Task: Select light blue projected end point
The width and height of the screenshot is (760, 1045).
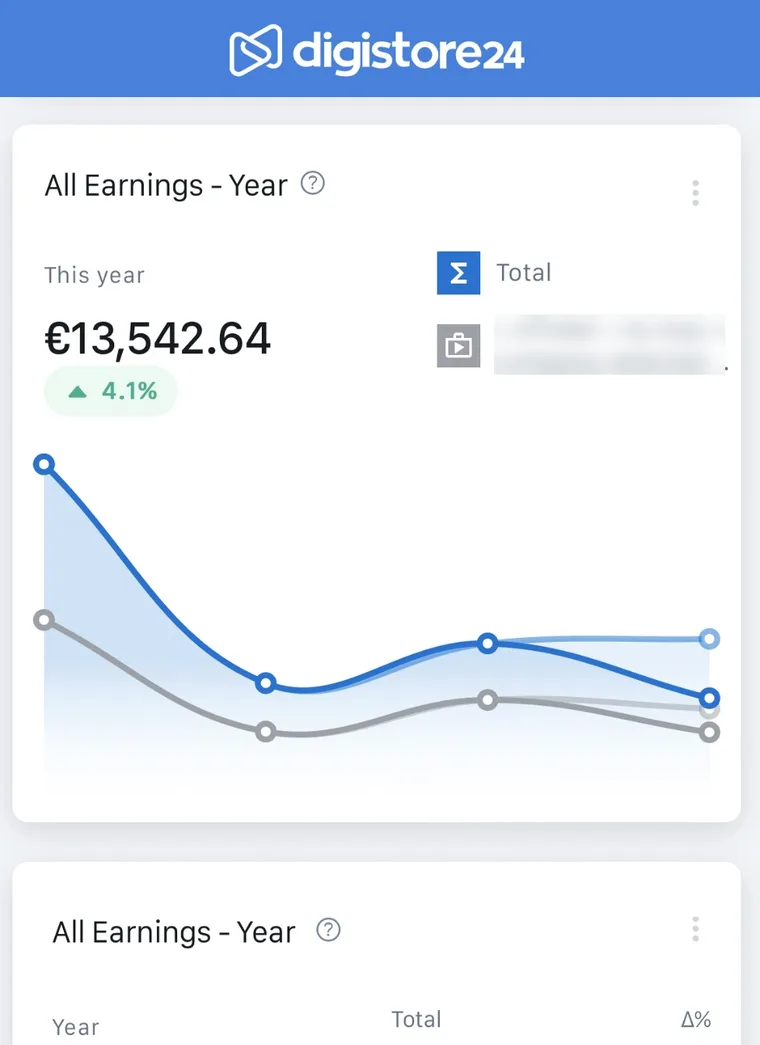Action: point(710,639)
